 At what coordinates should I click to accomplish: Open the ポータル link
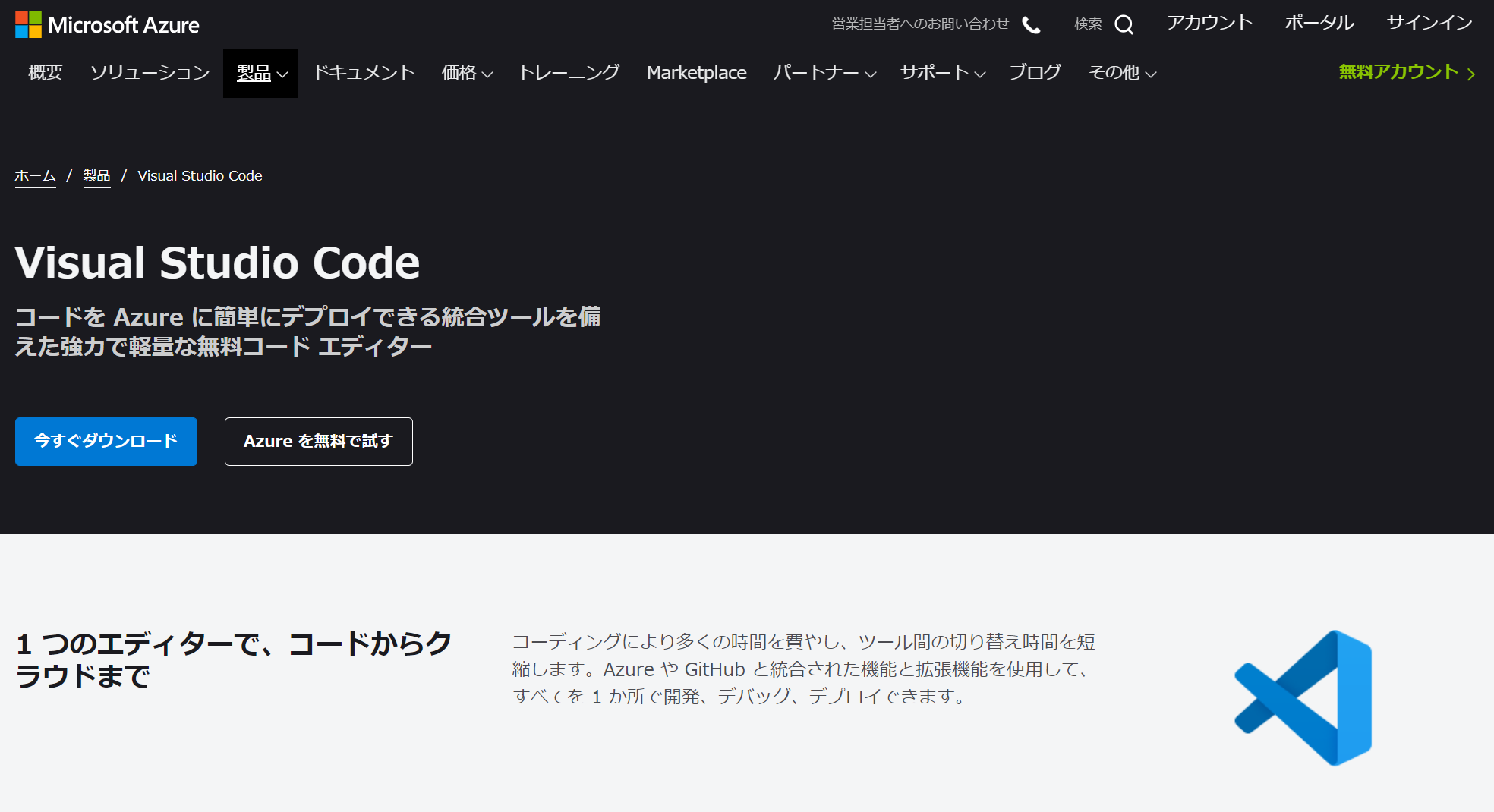tap(1319, 24)
